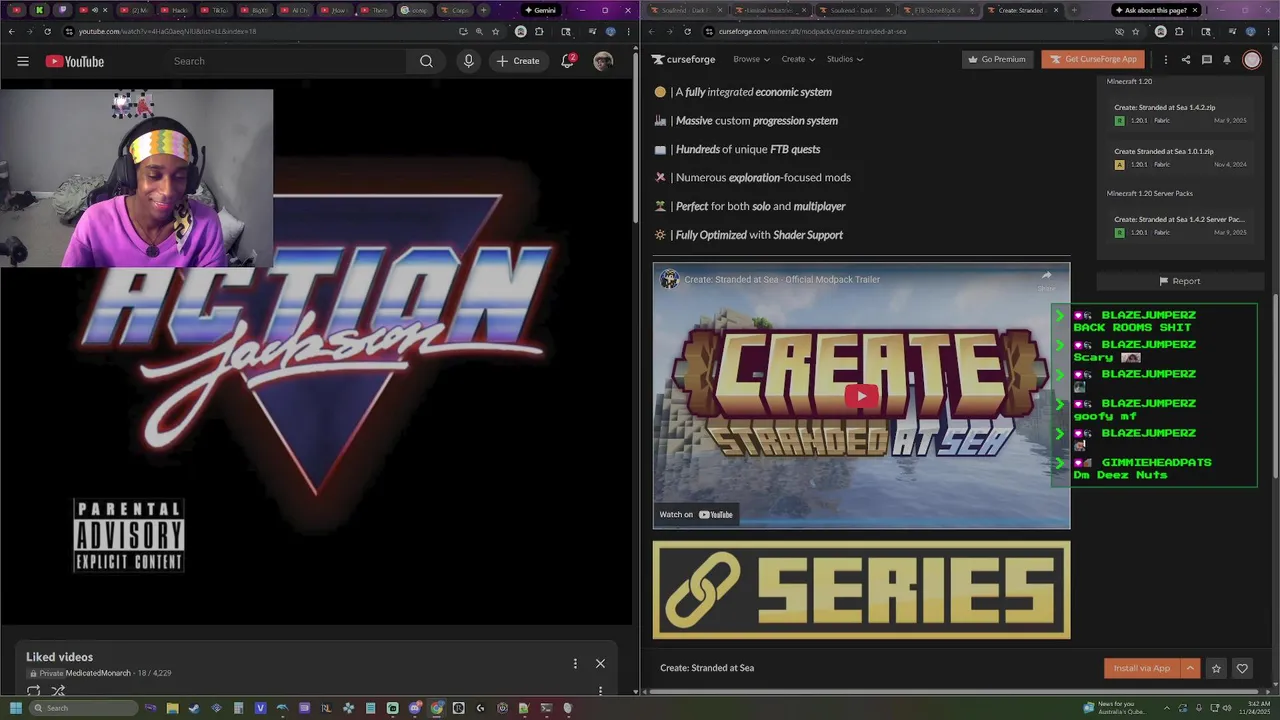Toggle shuffle playlist in Liked videos
The image size is (1280, 720).
(x=58, y=691)
